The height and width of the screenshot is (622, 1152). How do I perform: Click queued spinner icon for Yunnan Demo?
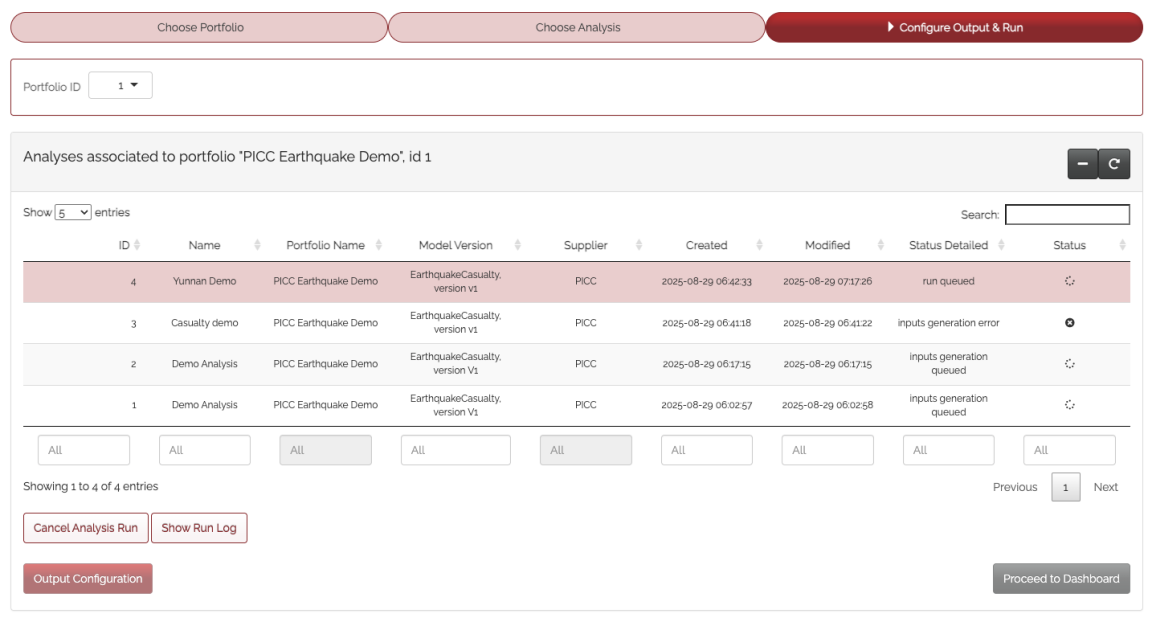point(1069,281)
